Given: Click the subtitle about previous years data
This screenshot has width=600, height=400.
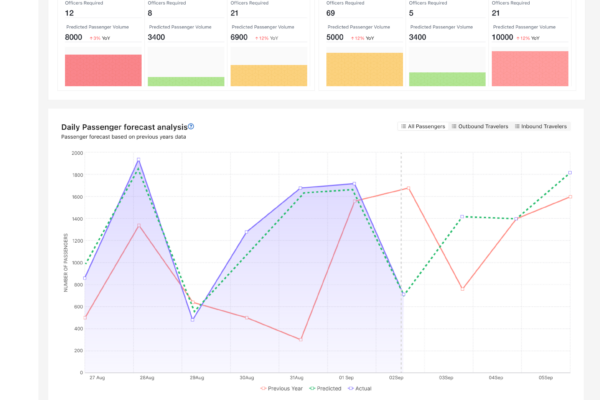Looking at the screenshot, I should (124, 137).
